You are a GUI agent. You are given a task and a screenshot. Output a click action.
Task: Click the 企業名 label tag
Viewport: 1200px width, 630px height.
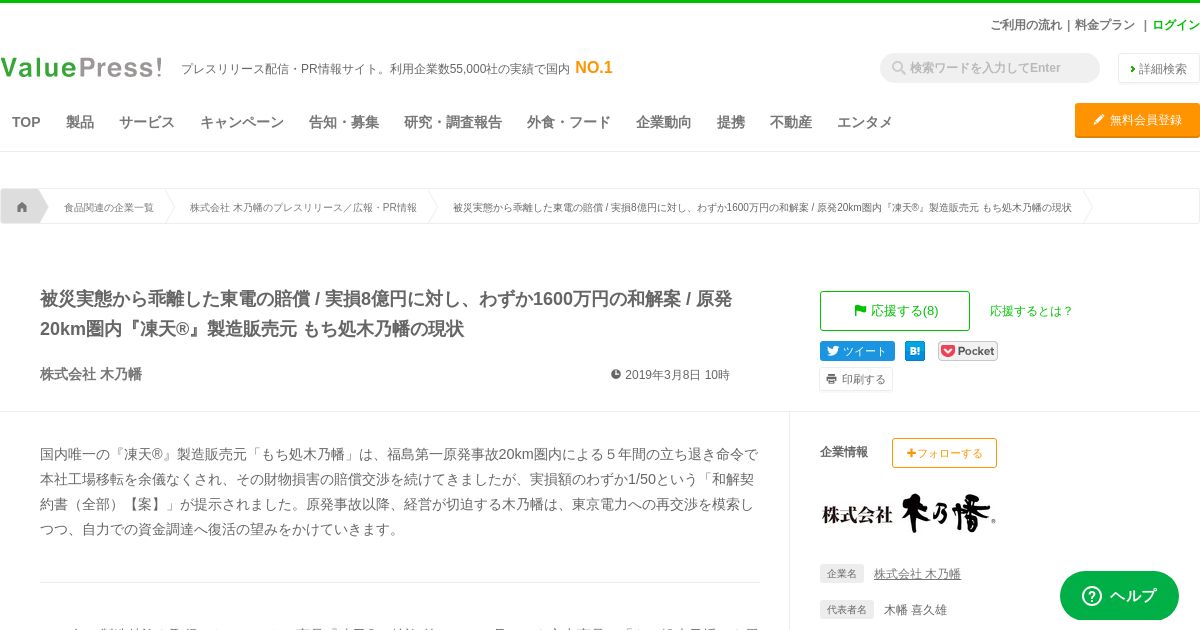[x=842, y=574]
